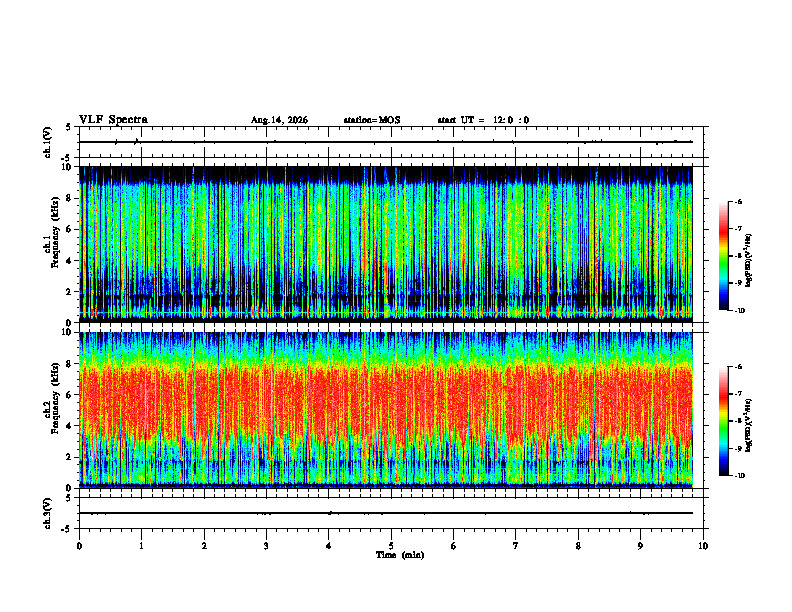Click time axis tick label "9"
This screenshot has width=792, height=612.
pos(640,545)
